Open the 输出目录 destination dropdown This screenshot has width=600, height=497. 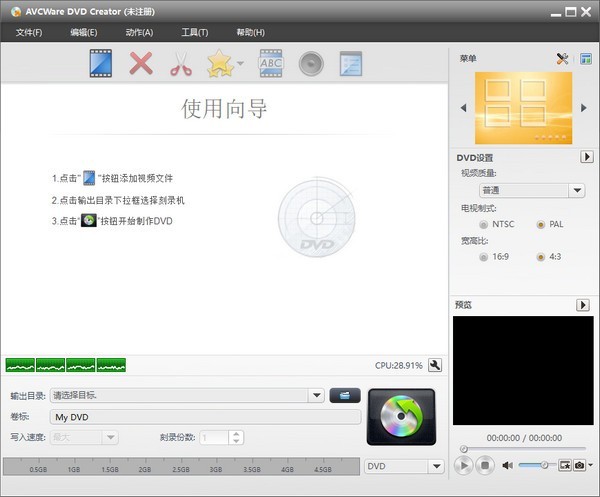(x=316, y=395)
